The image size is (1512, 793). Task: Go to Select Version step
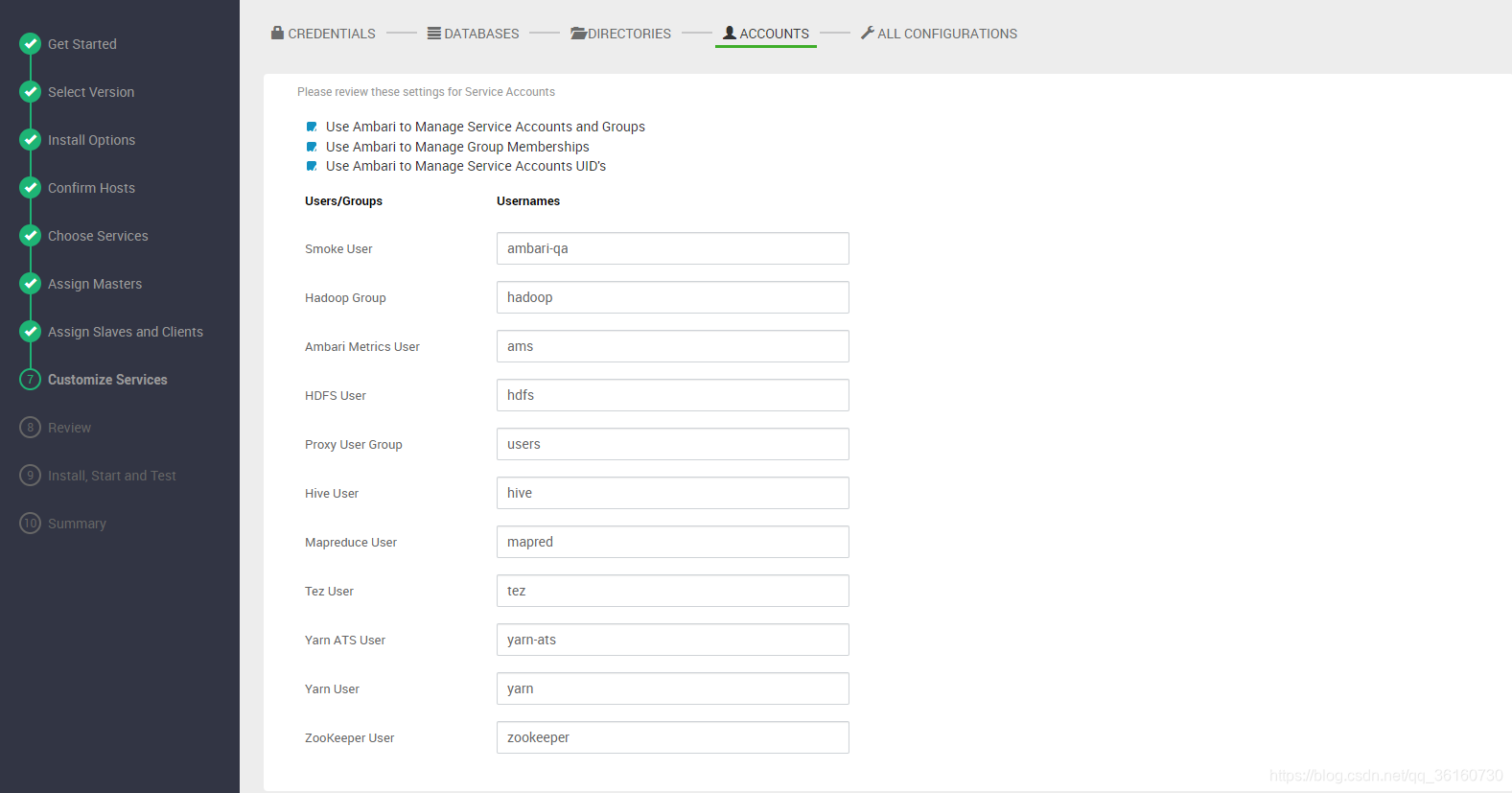[x=91, y=92]
